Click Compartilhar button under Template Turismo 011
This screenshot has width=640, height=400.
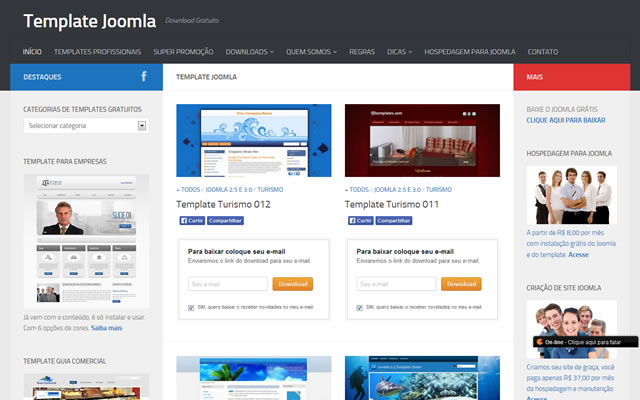click(x=394, y=220)
